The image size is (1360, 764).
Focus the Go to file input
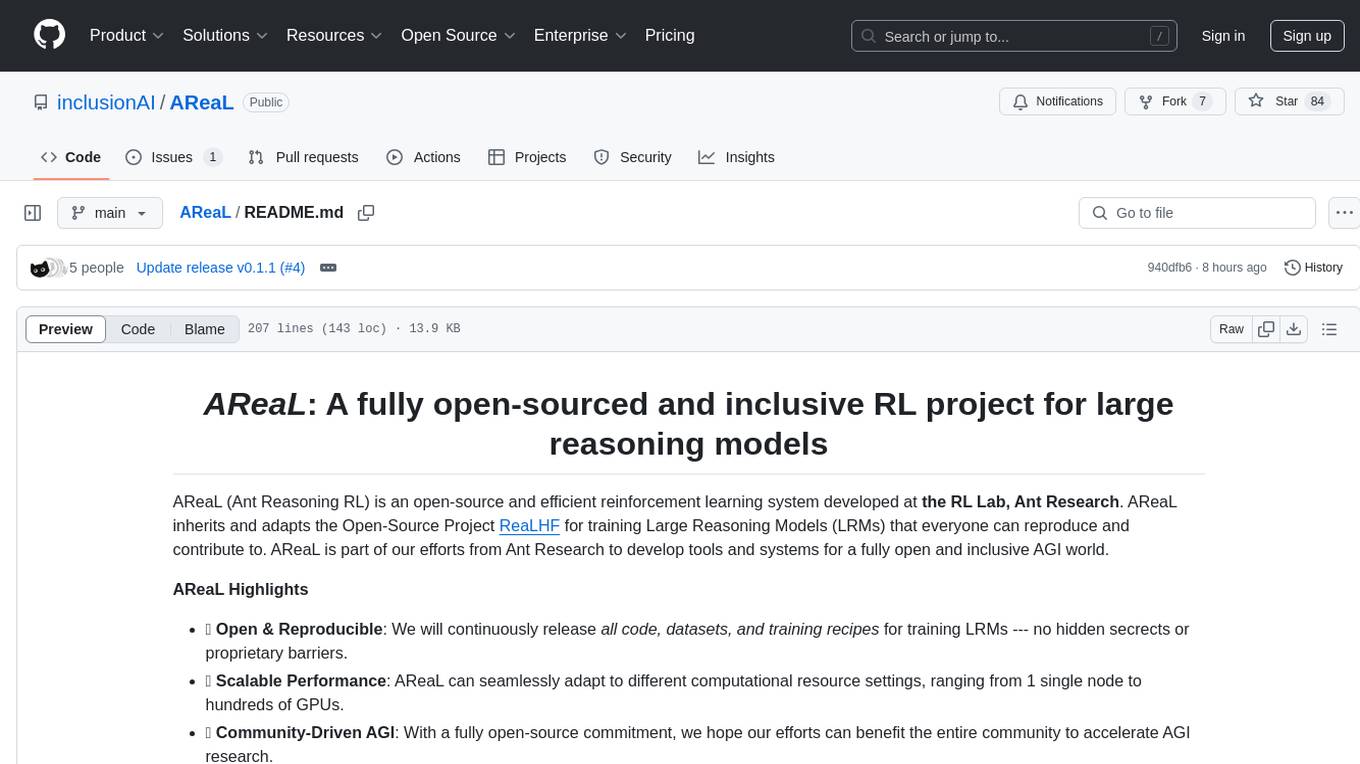(x=1197, y=213)
